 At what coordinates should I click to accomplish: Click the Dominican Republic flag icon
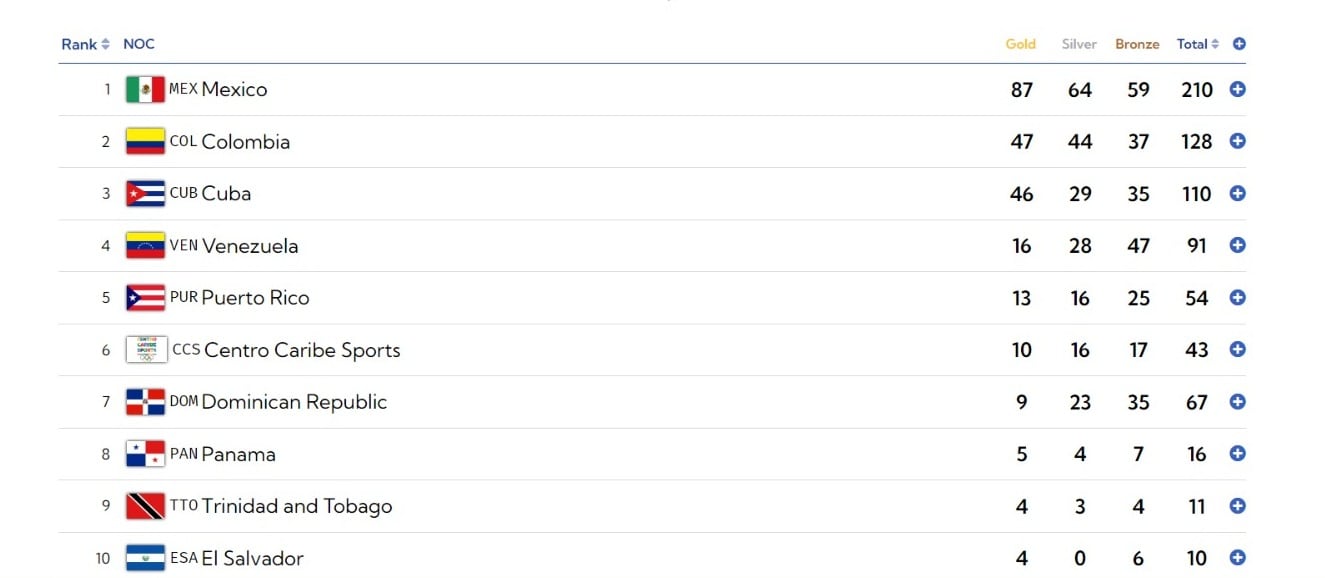point(145,402)
